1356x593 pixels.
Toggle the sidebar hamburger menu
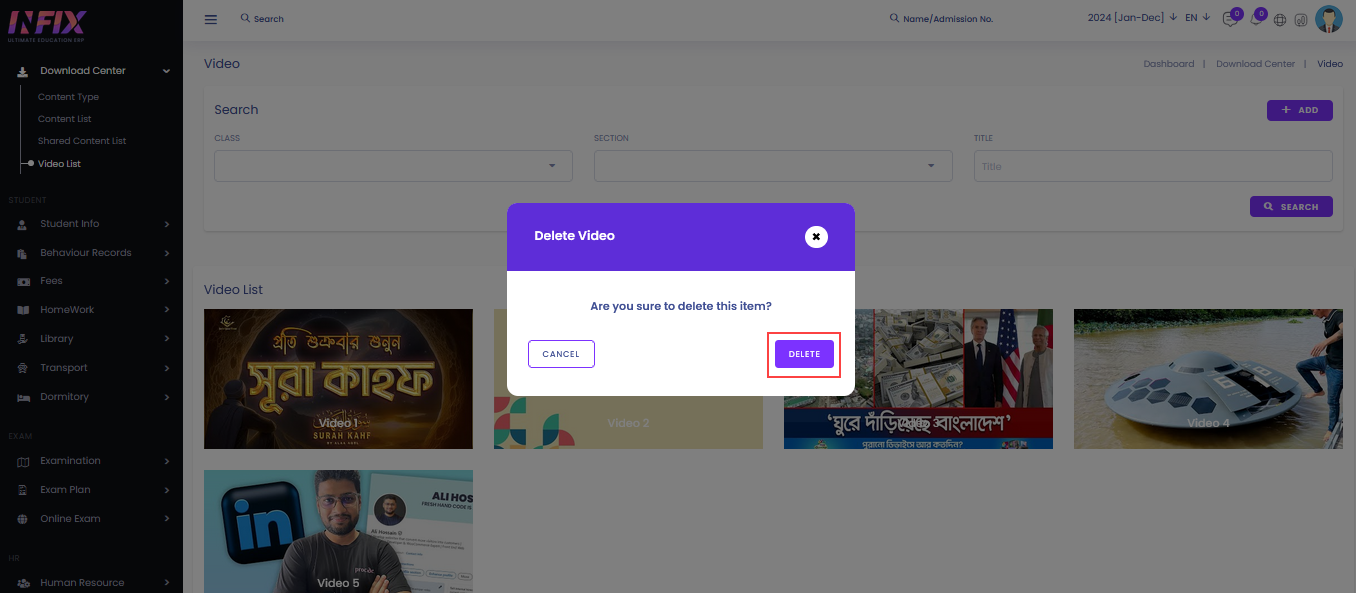pos(210,19)
